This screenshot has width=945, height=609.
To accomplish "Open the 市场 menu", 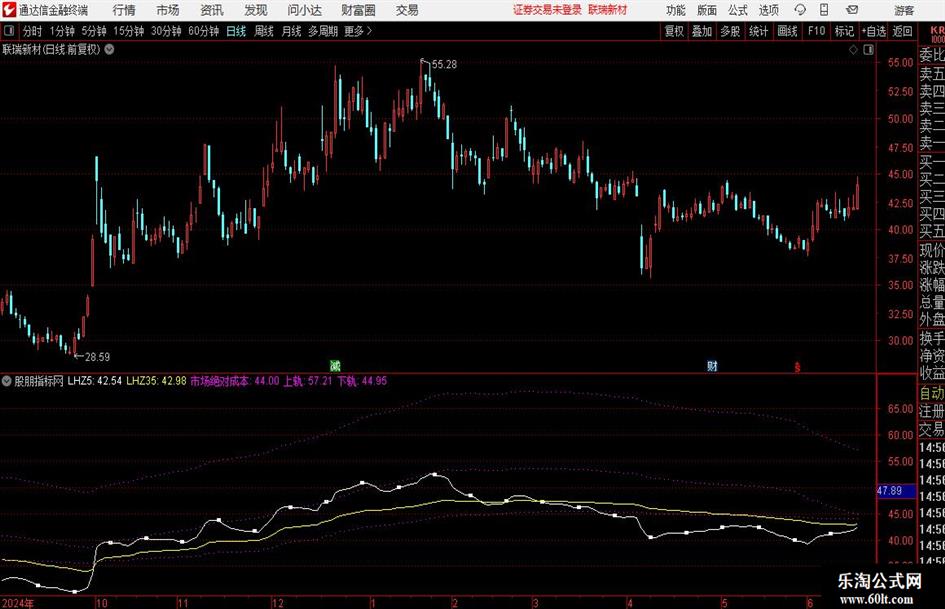I will pos(168,10).
